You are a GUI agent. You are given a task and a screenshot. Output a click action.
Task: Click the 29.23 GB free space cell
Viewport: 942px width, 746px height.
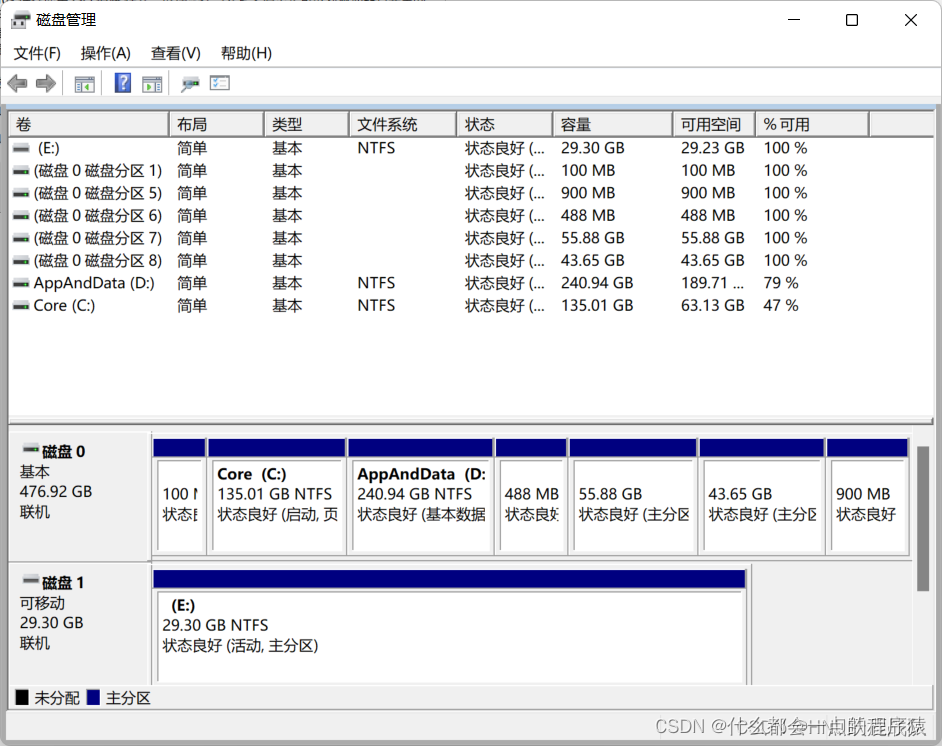click(x=713, y=148)
